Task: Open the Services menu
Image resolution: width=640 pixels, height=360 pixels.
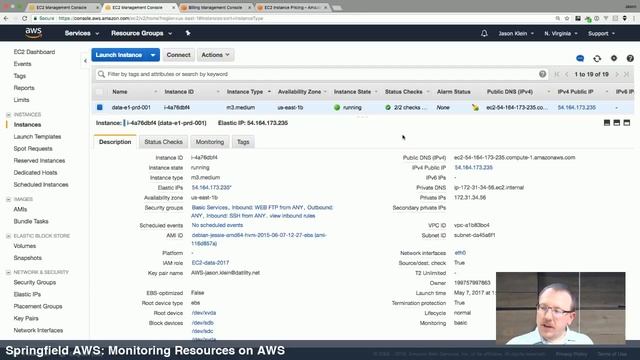Action: (82, 33)
